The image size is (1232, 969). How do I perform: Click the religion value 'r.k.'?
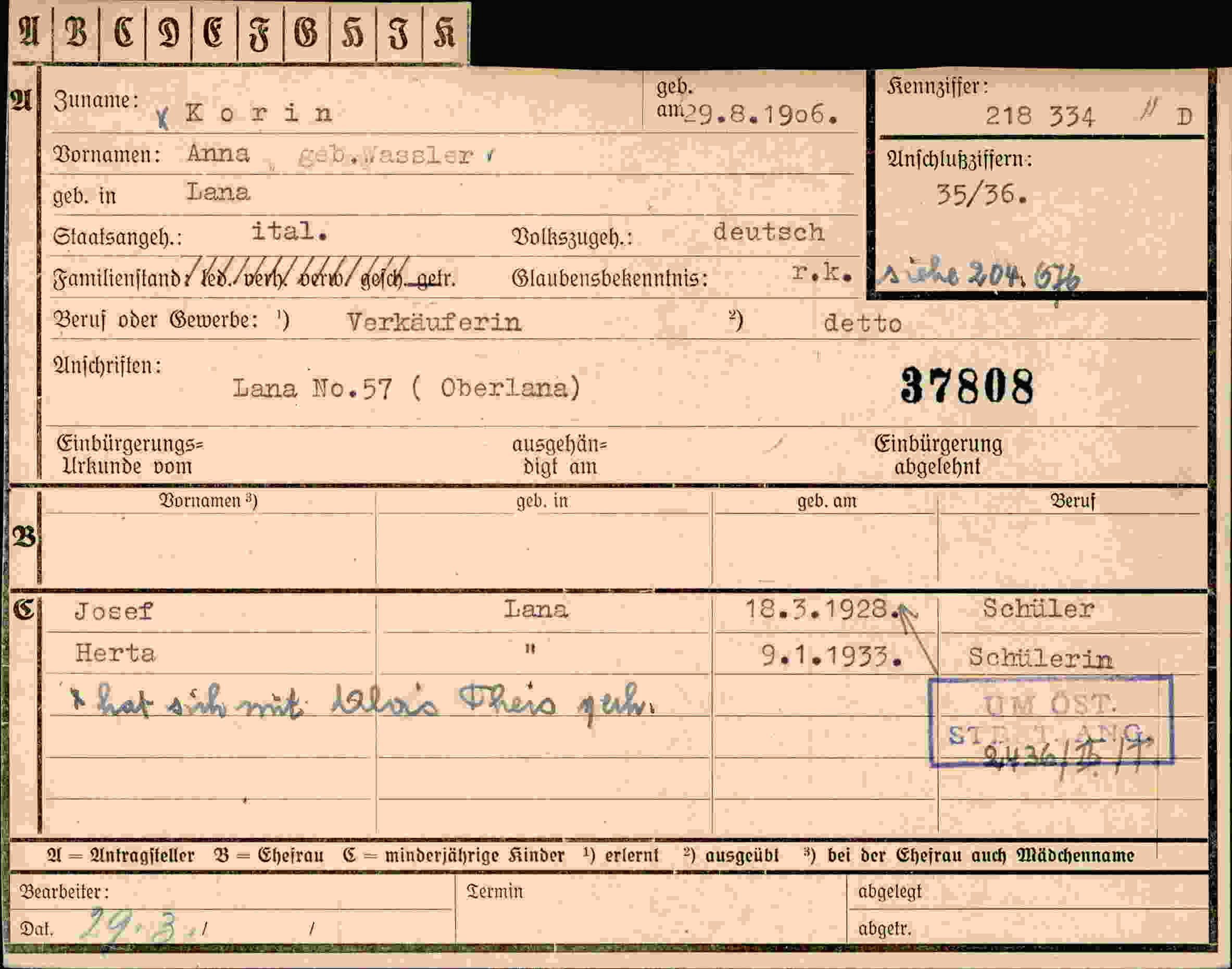822,273
